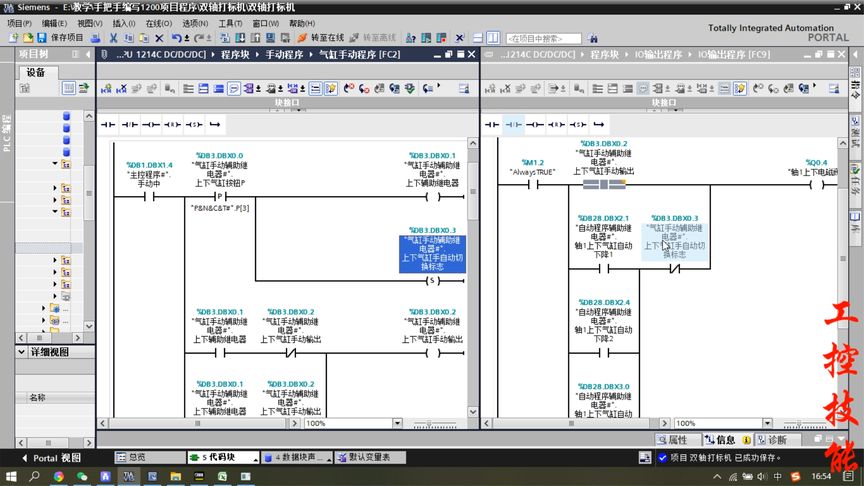
Task: Open the 在线(O) online menu
Action: coord(159,23)
